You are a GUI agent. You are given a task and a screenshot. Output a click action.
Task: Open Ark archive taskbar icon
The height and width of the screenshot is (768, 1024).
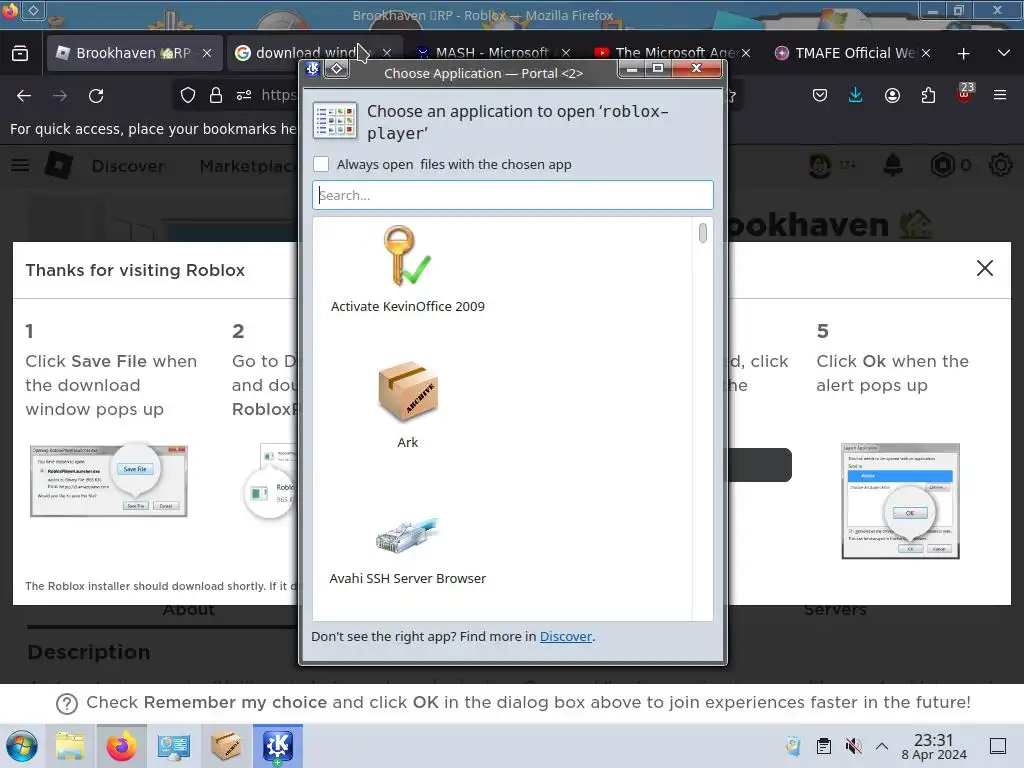point(226,746)
